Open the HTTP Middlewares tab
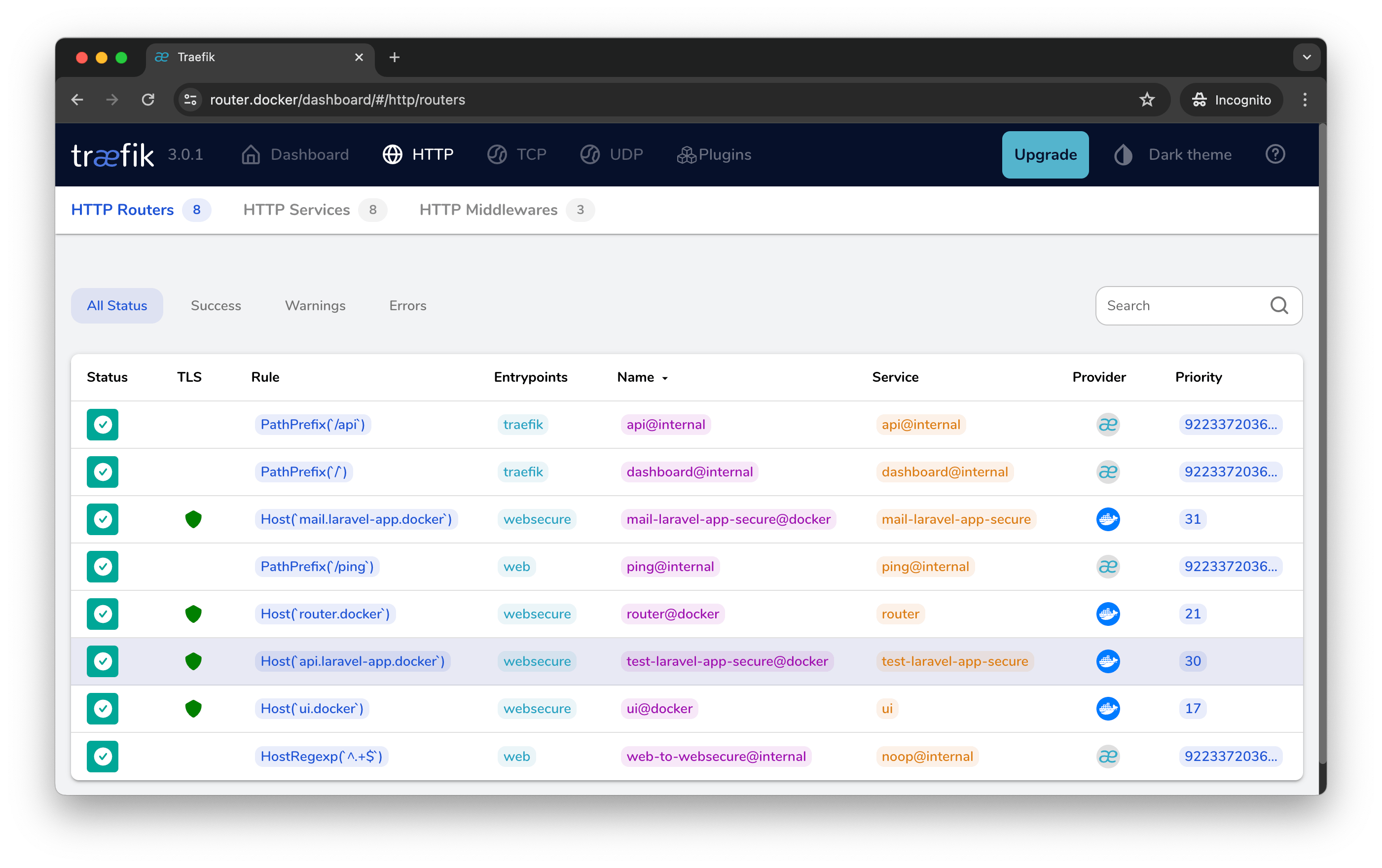Image resolution: width=1382 pixels, height=868 pixels. [488, 210]
